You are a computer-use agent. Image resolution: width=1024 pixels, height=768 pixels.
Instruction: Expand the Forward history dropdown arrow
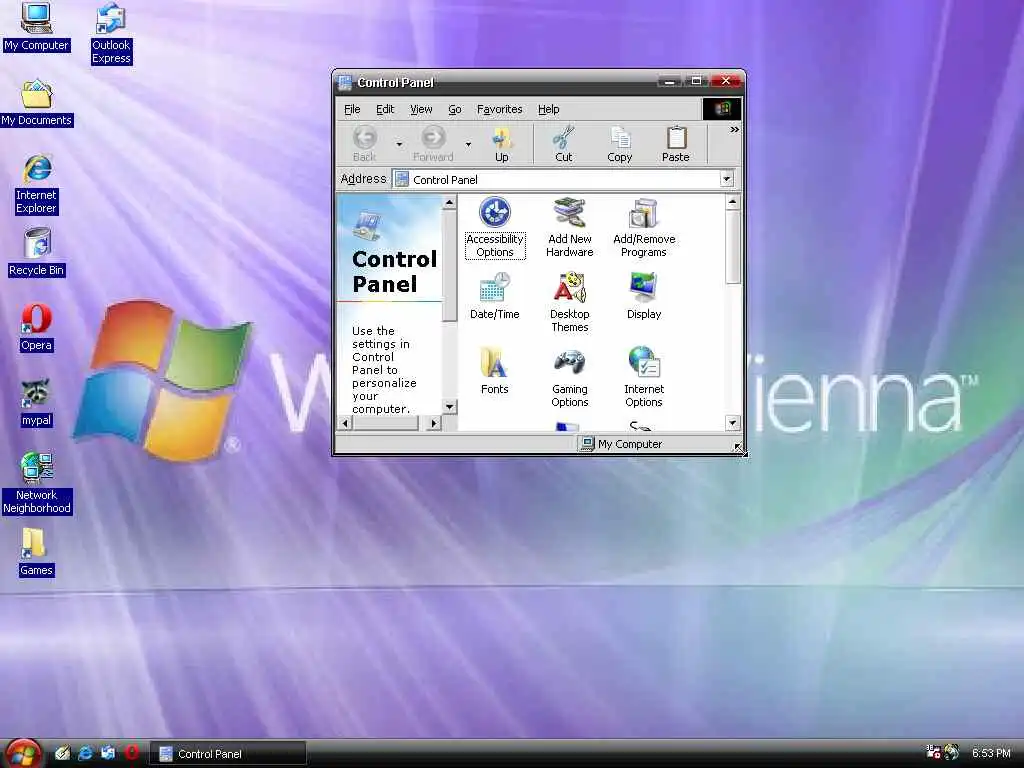(468, 144)
